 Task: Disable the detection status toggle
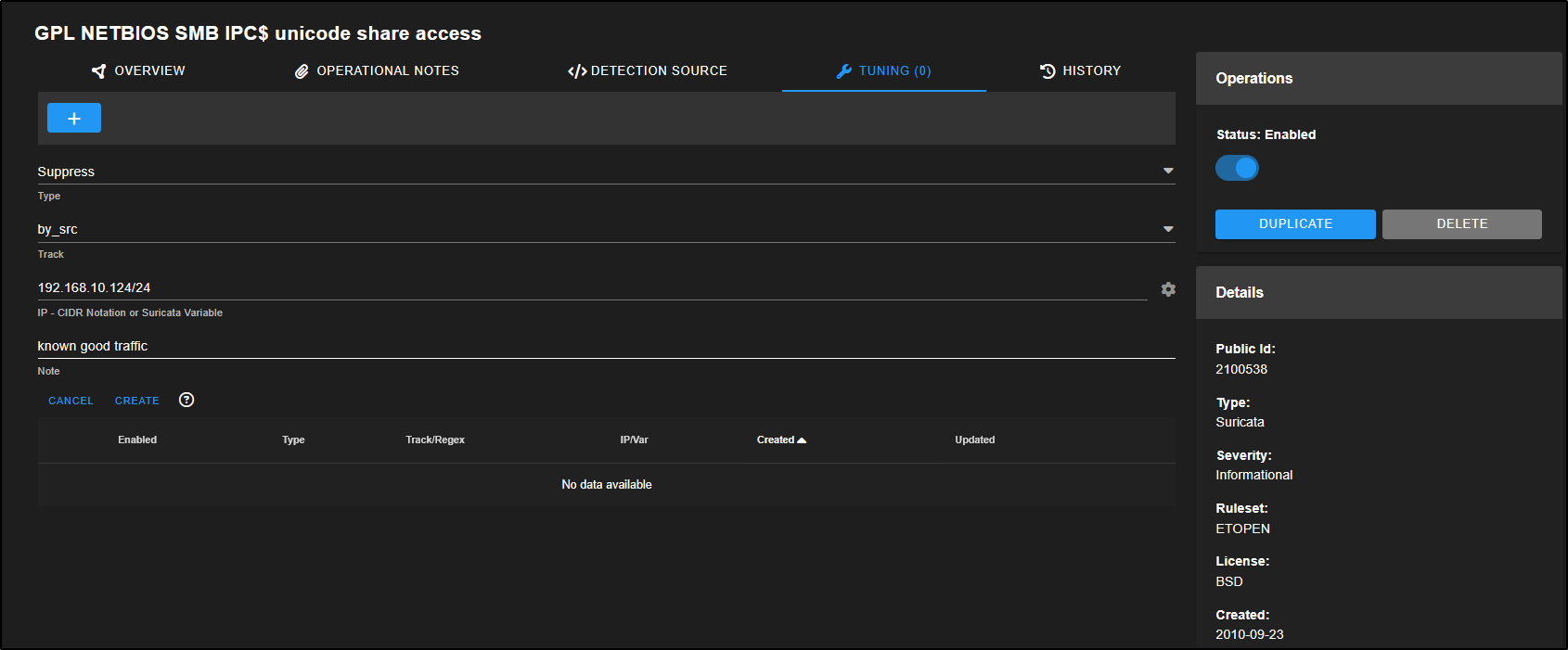(x=1237, y=168)
